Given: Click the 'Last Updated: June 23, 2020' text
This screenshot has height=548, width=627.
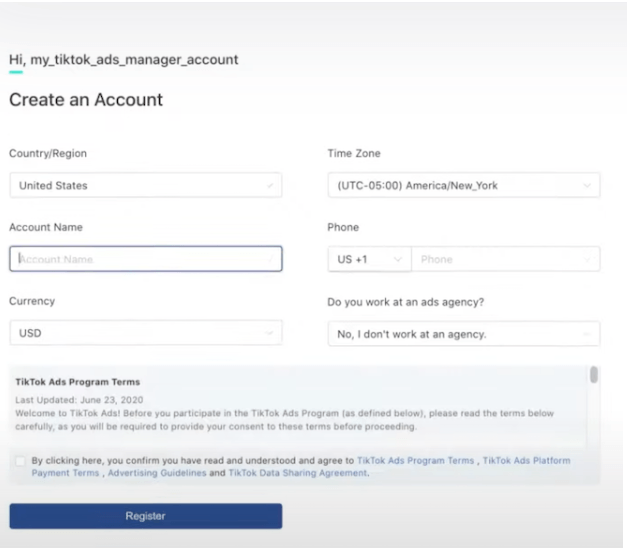Looking at the screenshot, I should (79, 400).
